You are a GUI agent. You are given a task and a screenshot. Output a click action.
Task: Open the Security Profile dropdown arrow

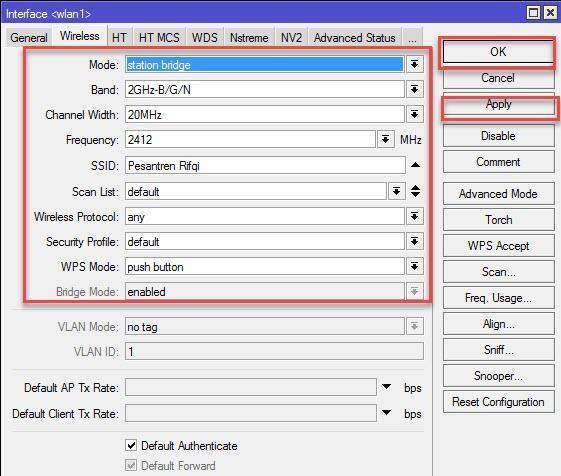414,242
